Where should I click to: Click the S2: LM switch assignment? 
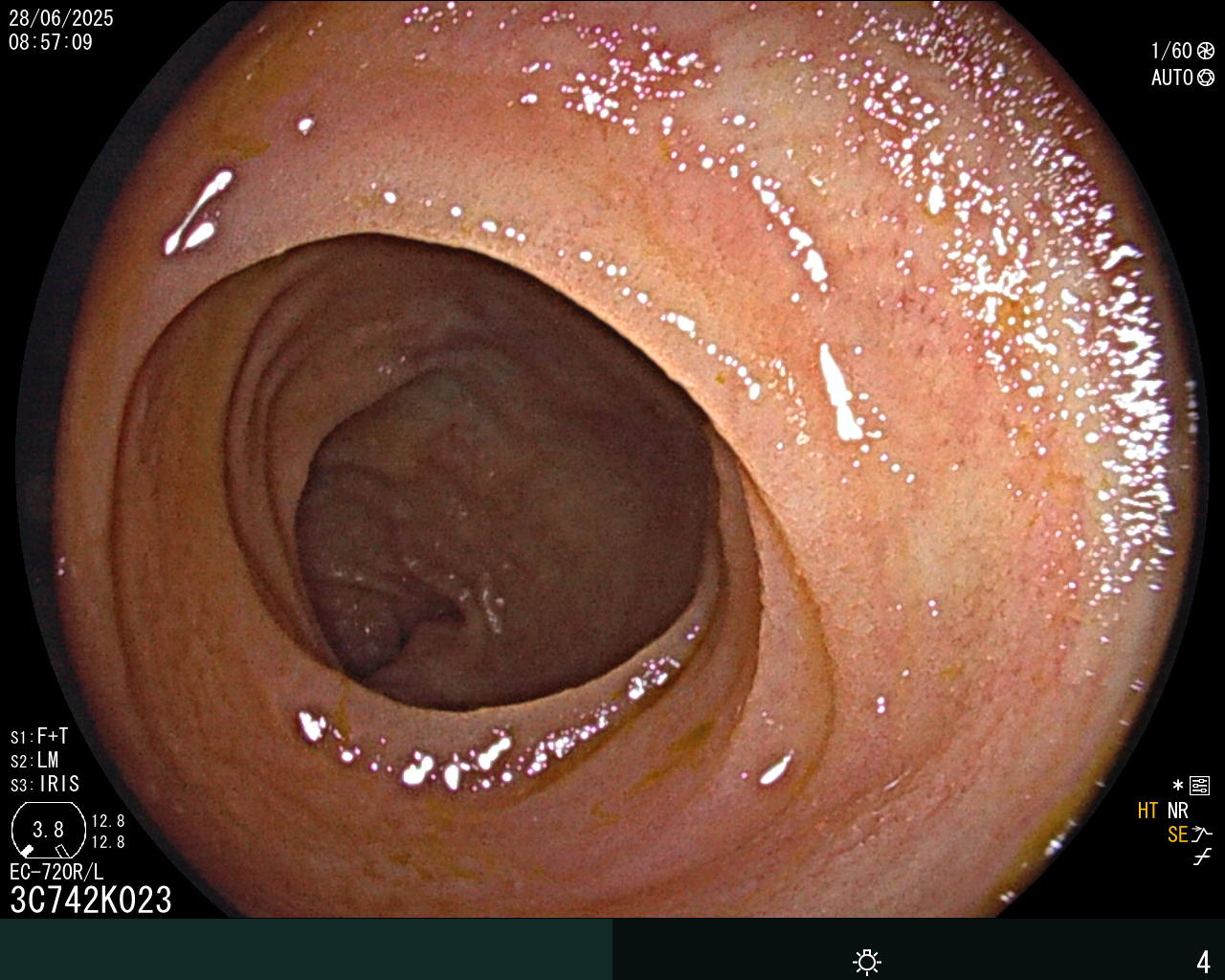pos(34,760)
